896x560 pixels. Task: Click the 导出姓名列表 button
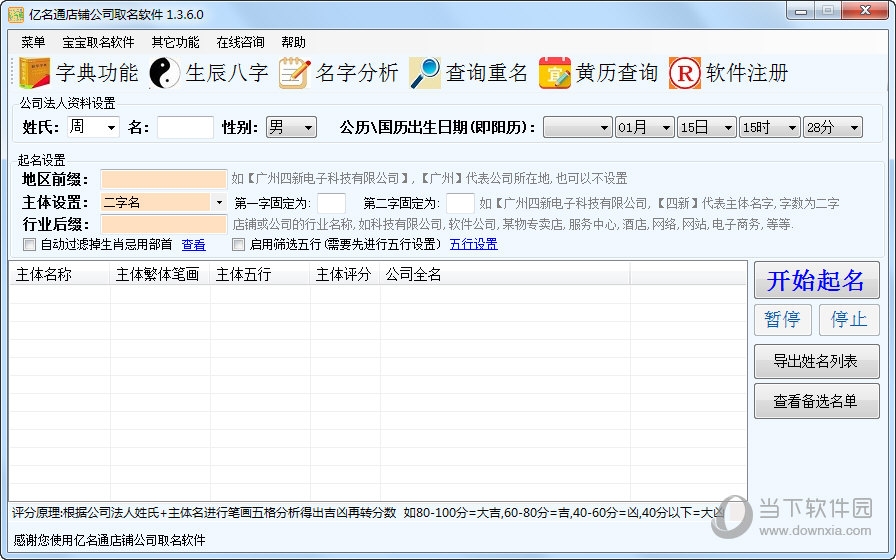pos(817,361)
